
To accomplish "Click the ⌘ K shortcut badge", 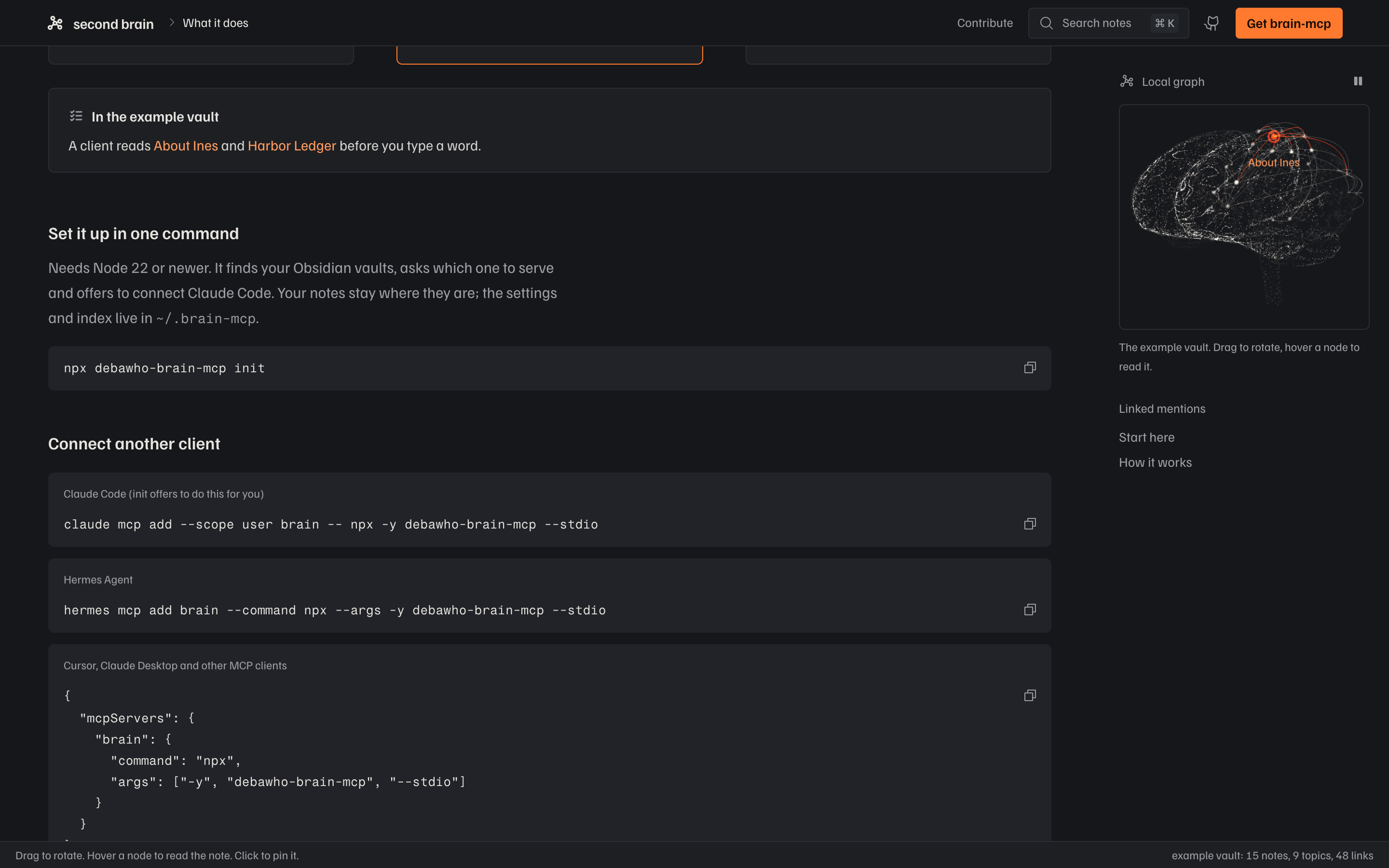I will tap(1164, 23).
